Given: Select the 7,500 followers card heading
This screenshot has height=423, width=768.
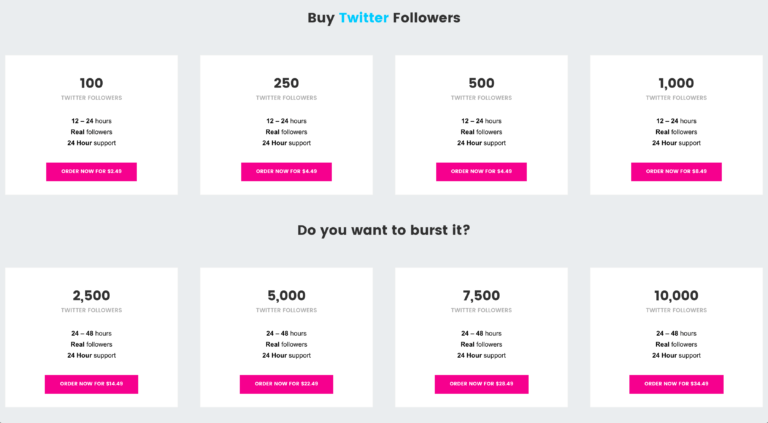Looking at the screenshot, I should pos(481,296).
